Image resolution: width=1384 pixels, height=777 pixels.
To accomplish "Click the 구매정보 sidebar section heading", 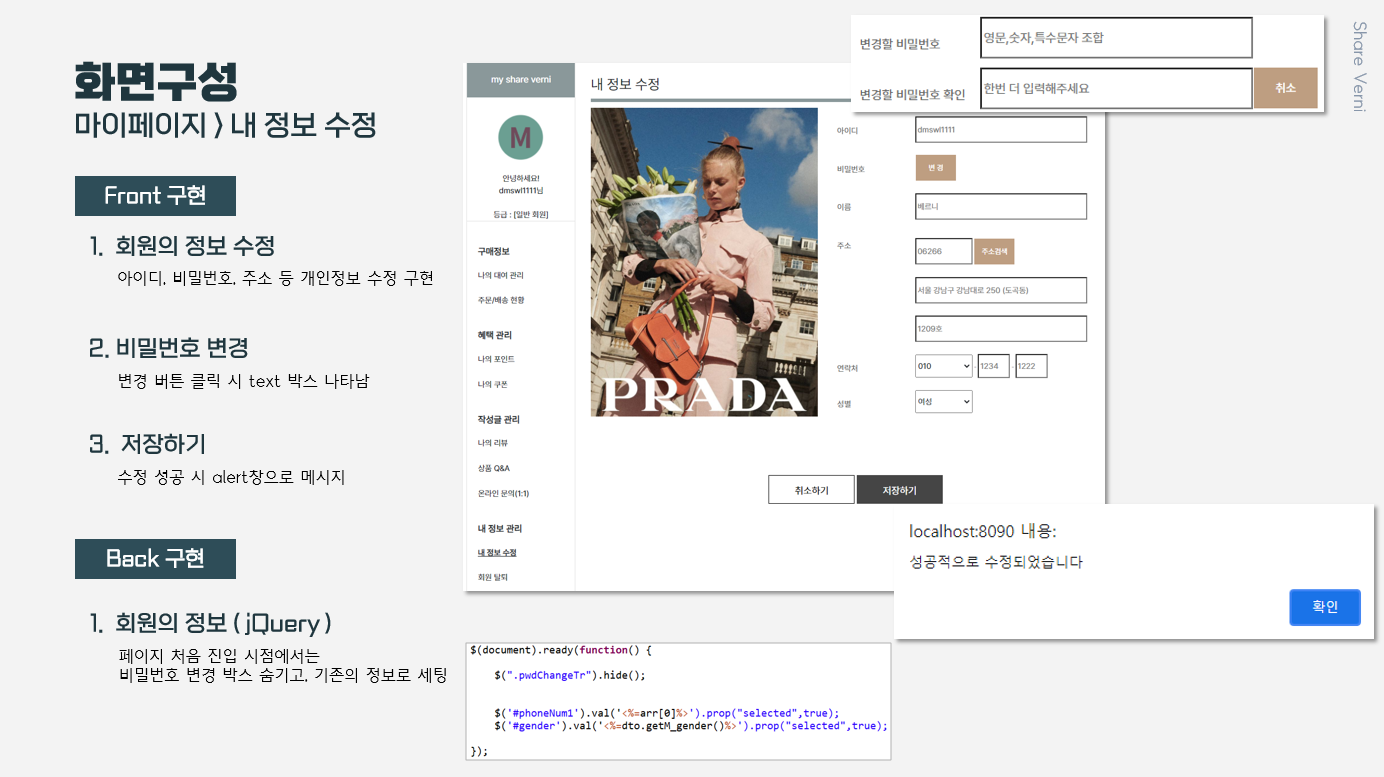I will [493, 251].
